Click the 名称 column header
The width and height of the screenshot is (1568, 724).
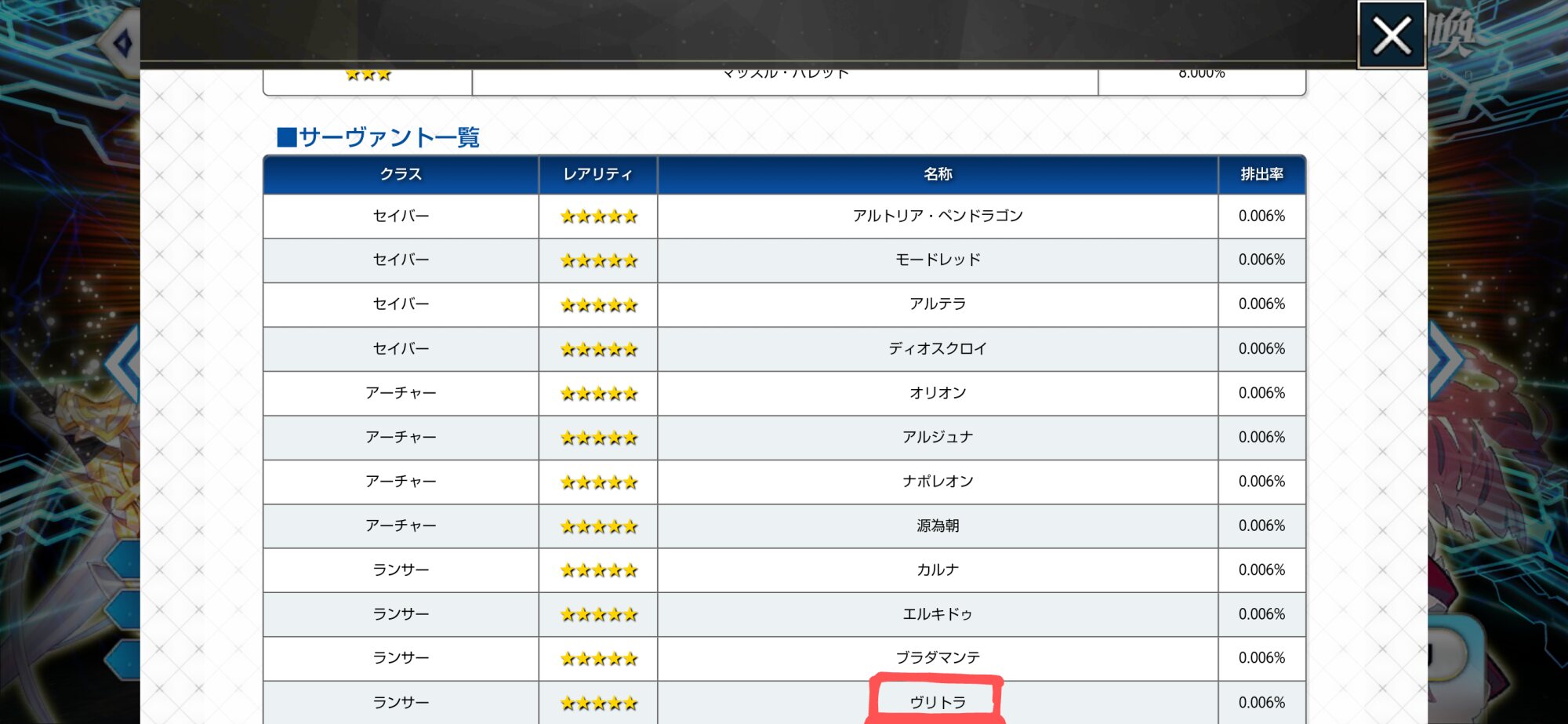click(x=938, y=174)
